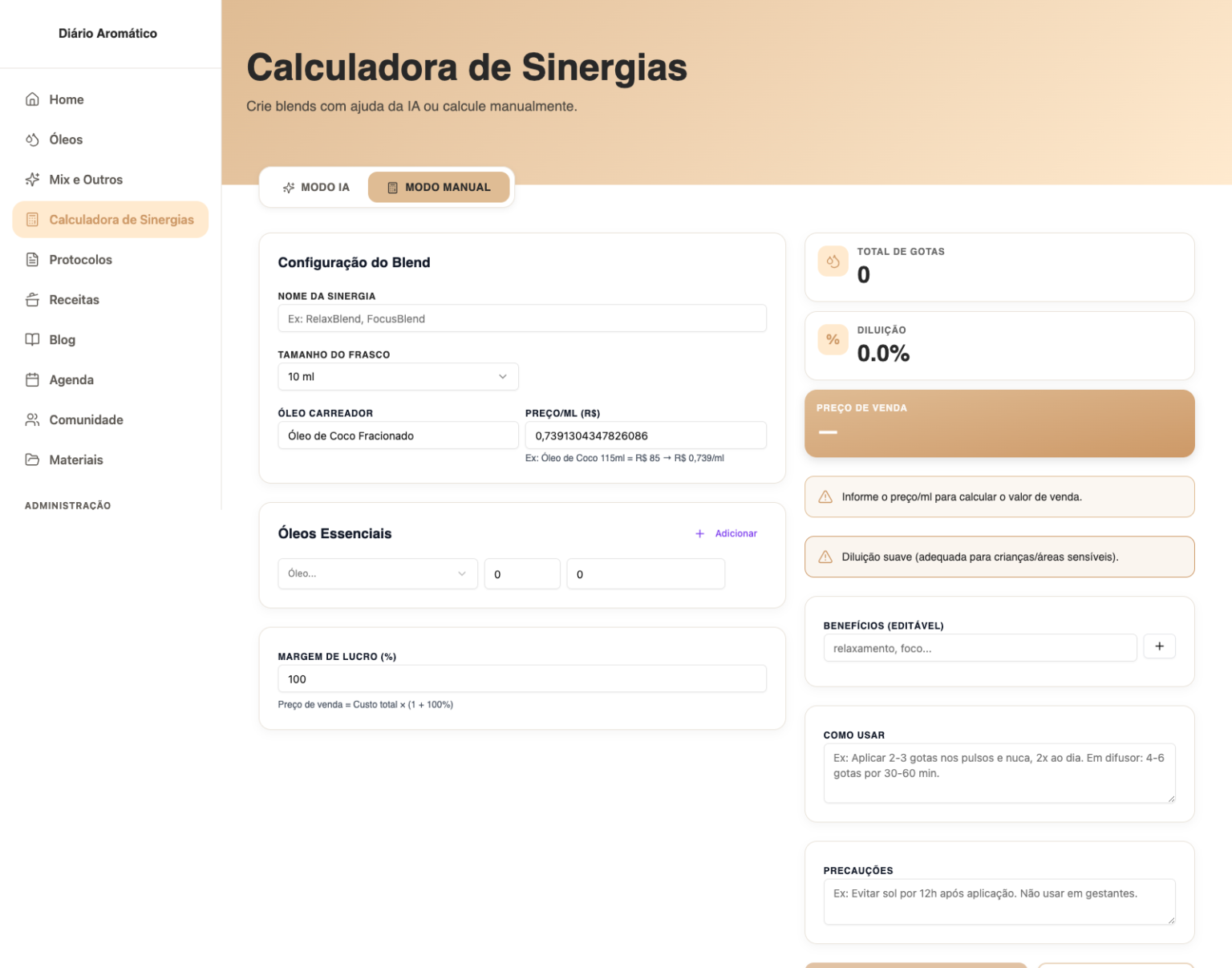The width and height of the screenshot is (1232, 968).
Task: Expand the Óleo essential oil selector
Action: tap(377, 574)
